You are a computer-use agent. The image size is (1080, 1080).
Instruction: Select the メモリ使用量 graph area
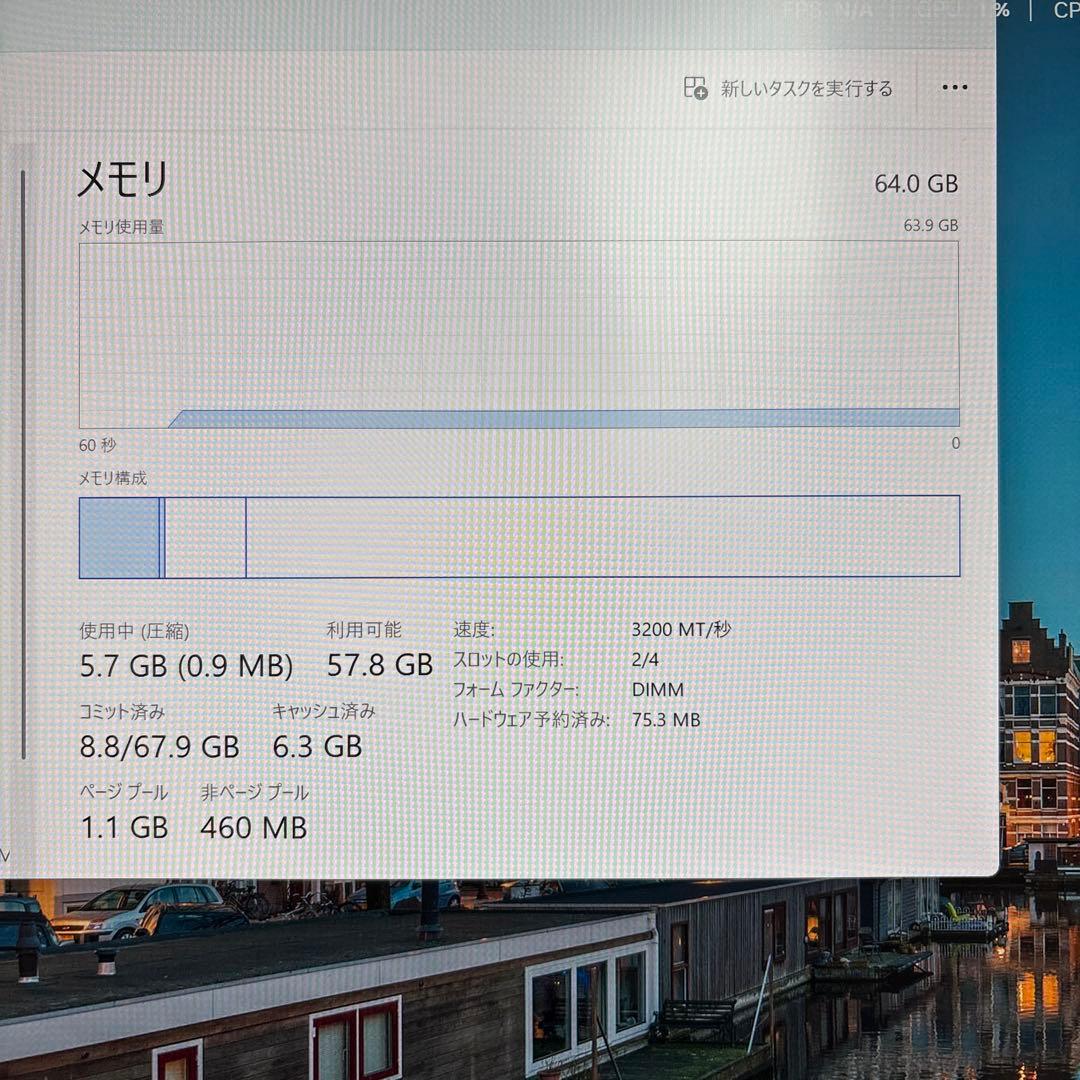point(519,335)
